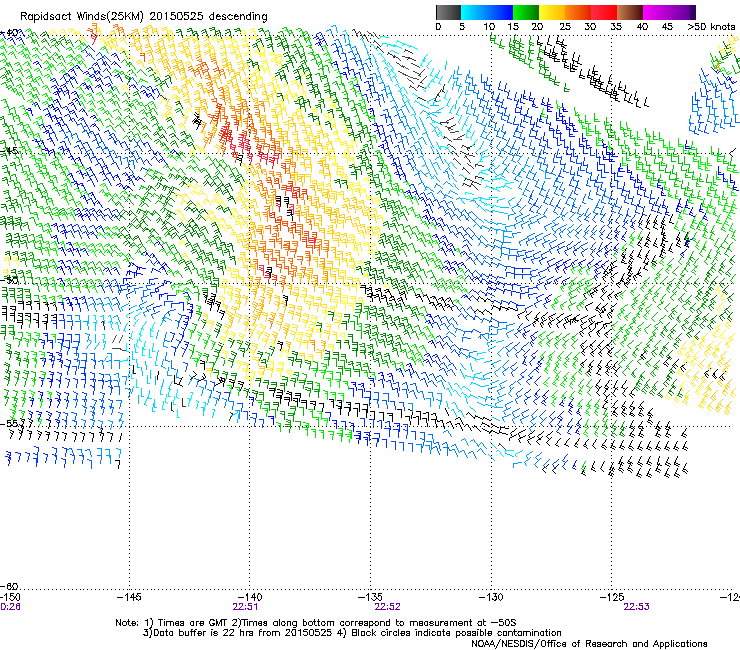This screenshot has height=650, width=740.
Task: Select the red 30-35 knots legend band
Action: point(604,12)
